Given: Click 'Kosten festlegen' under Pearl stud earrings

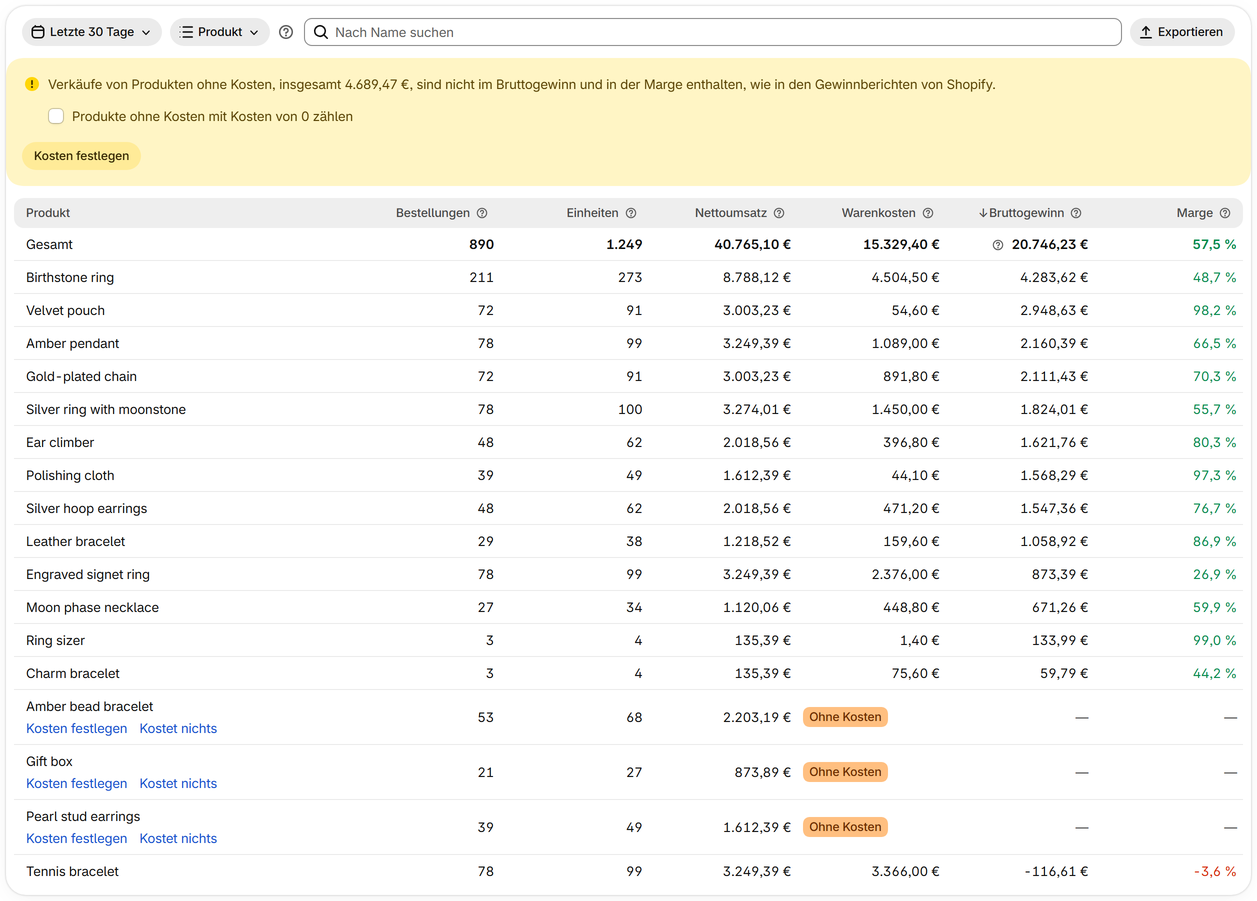Looking at the screenshot, I should [x=77, y=838].
